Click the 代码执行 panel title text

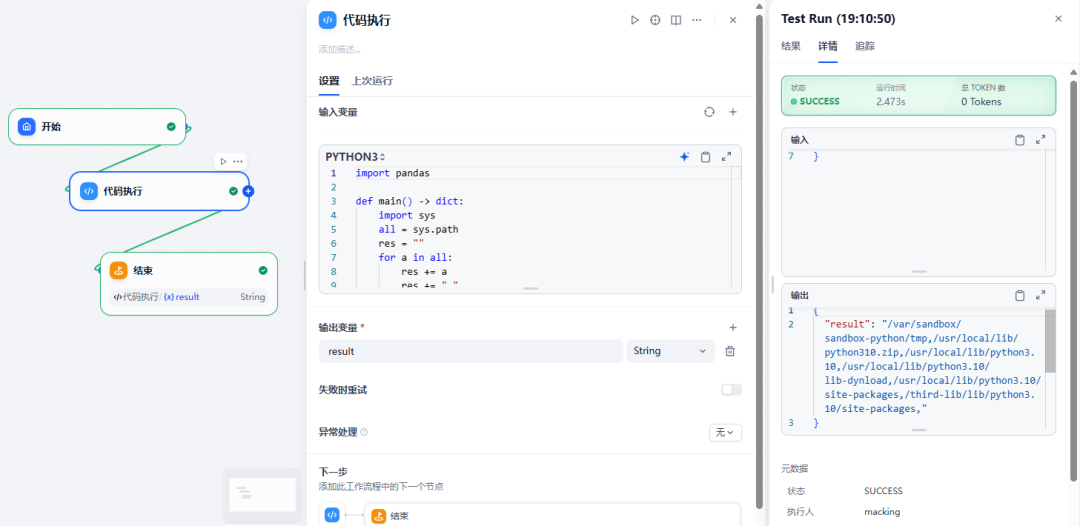(x=366, y=20)
